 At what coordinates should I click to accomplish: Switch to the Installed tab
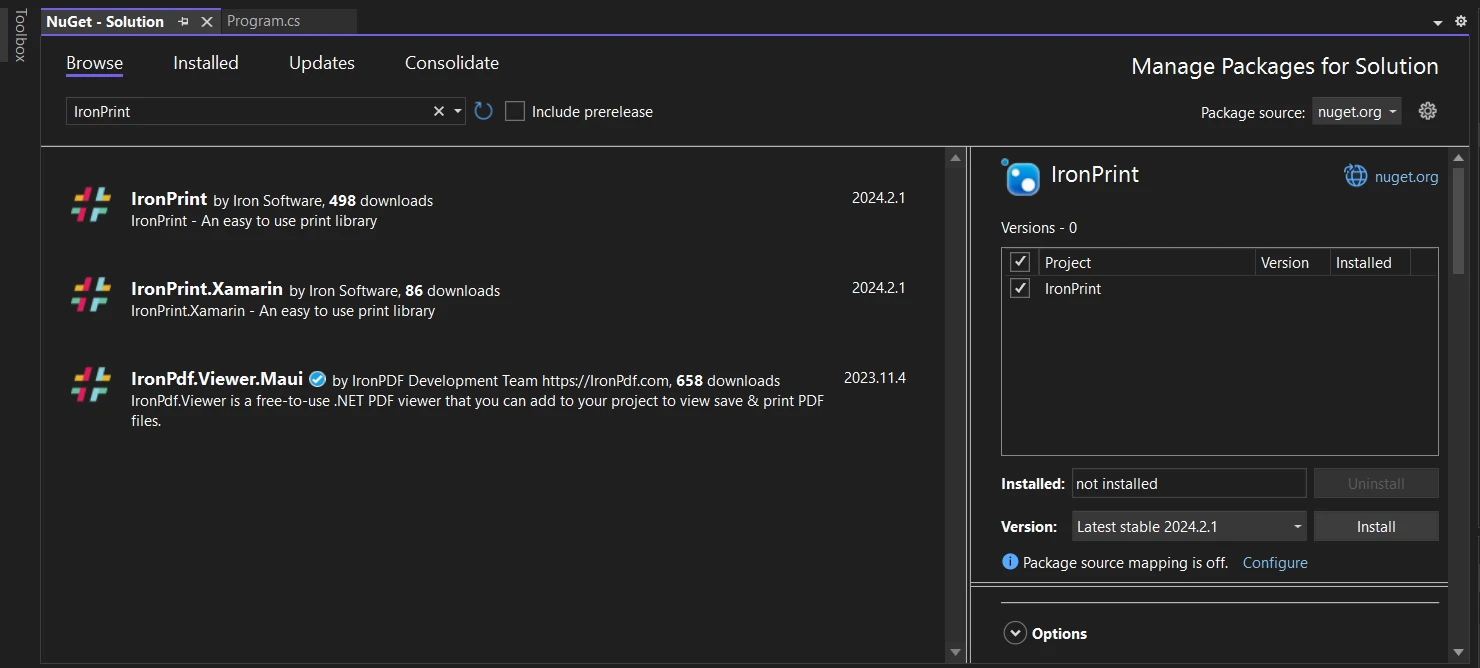click(x=206, y=63)
